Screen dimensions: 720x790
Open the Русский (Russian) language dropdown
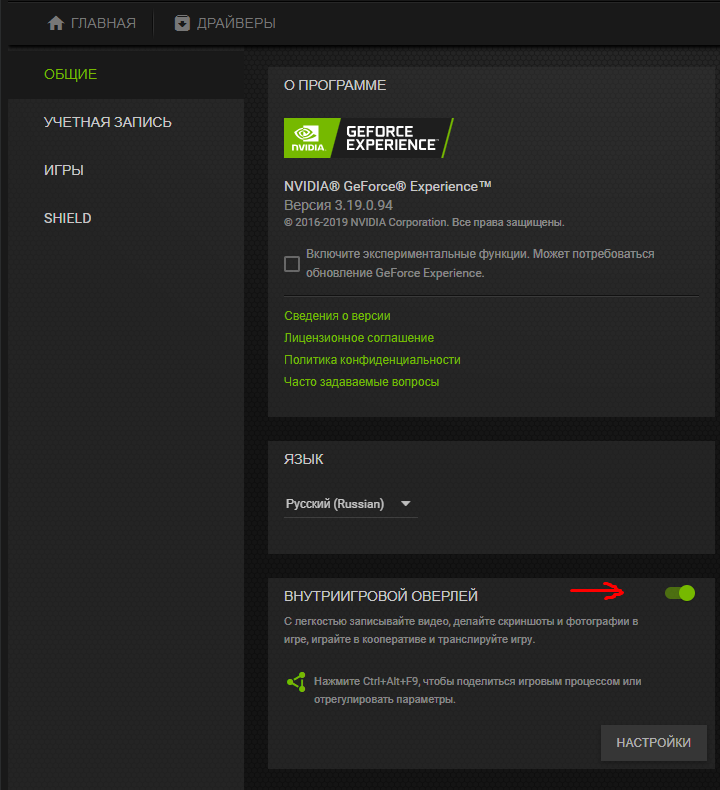click(351, 504)
